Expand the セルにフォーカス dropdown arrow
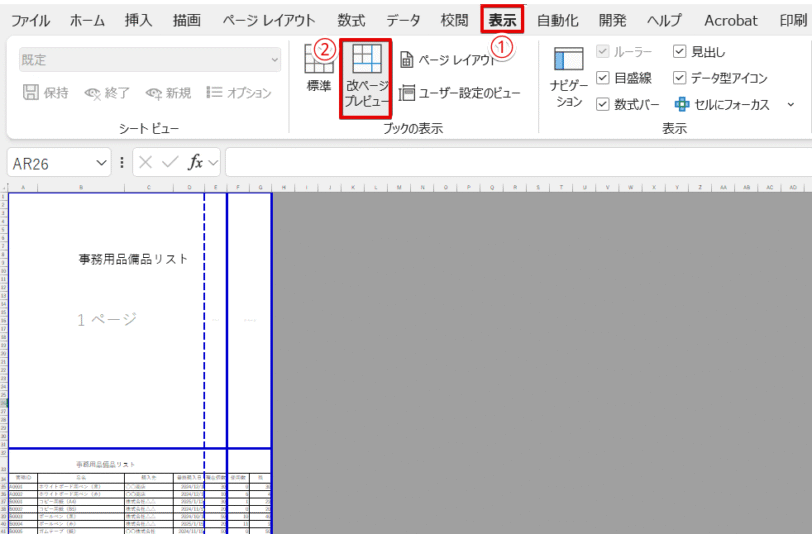This screenshot has width=812, height=534. click(791, 105)
